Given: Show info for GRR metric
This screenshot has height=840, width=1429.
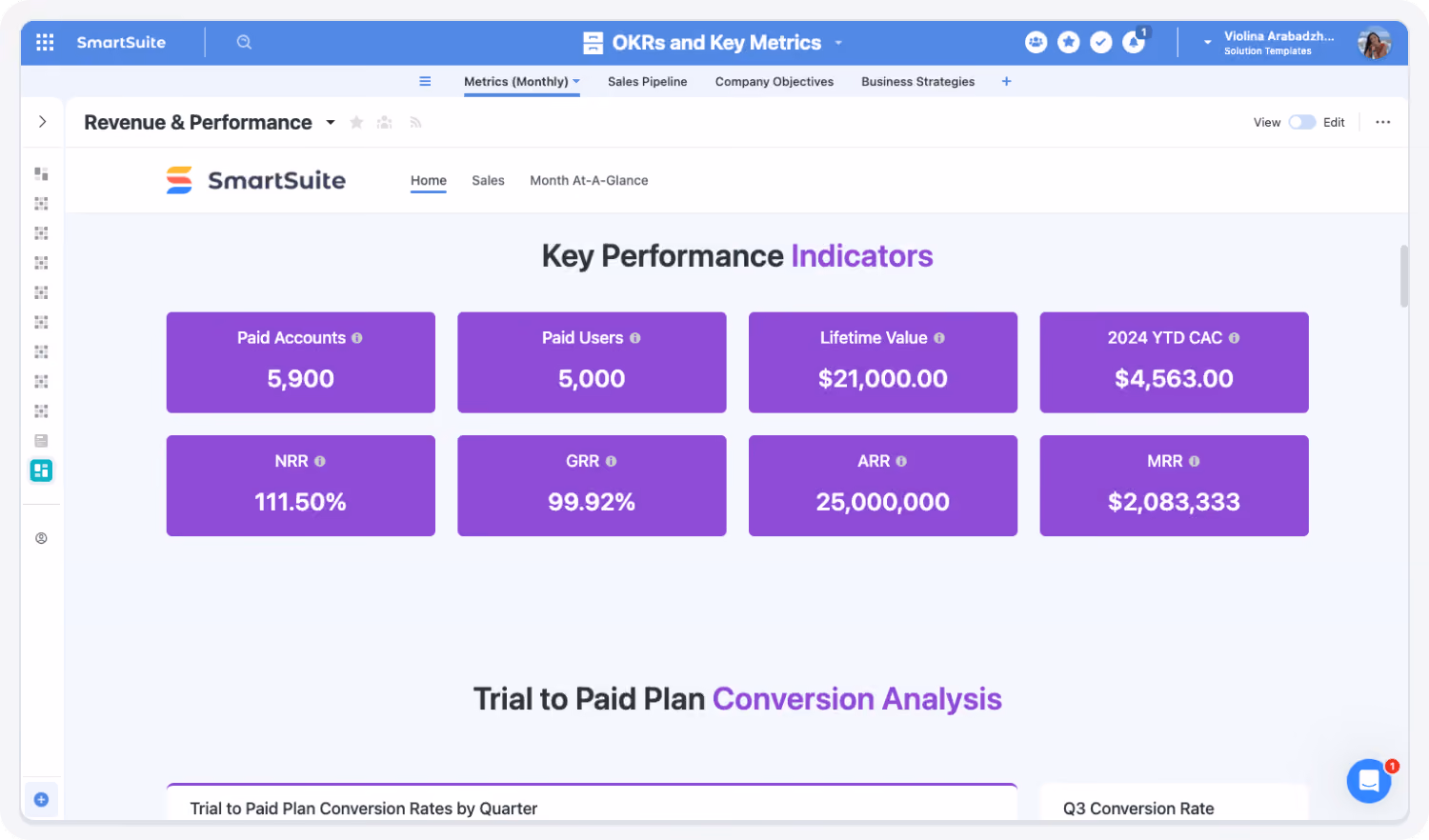Looking at the screenshot, I should pyautogui.click(x=611, y=461).
